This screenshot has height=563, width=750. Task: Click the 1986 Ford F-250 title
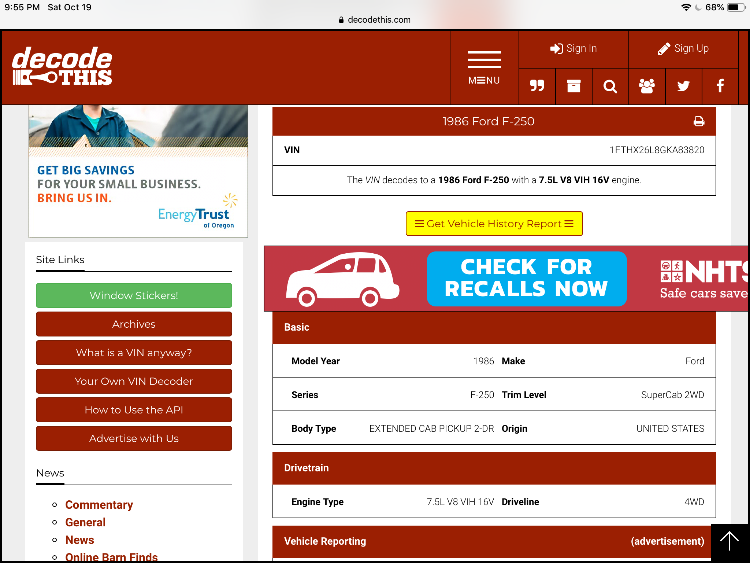coord(488,121)
